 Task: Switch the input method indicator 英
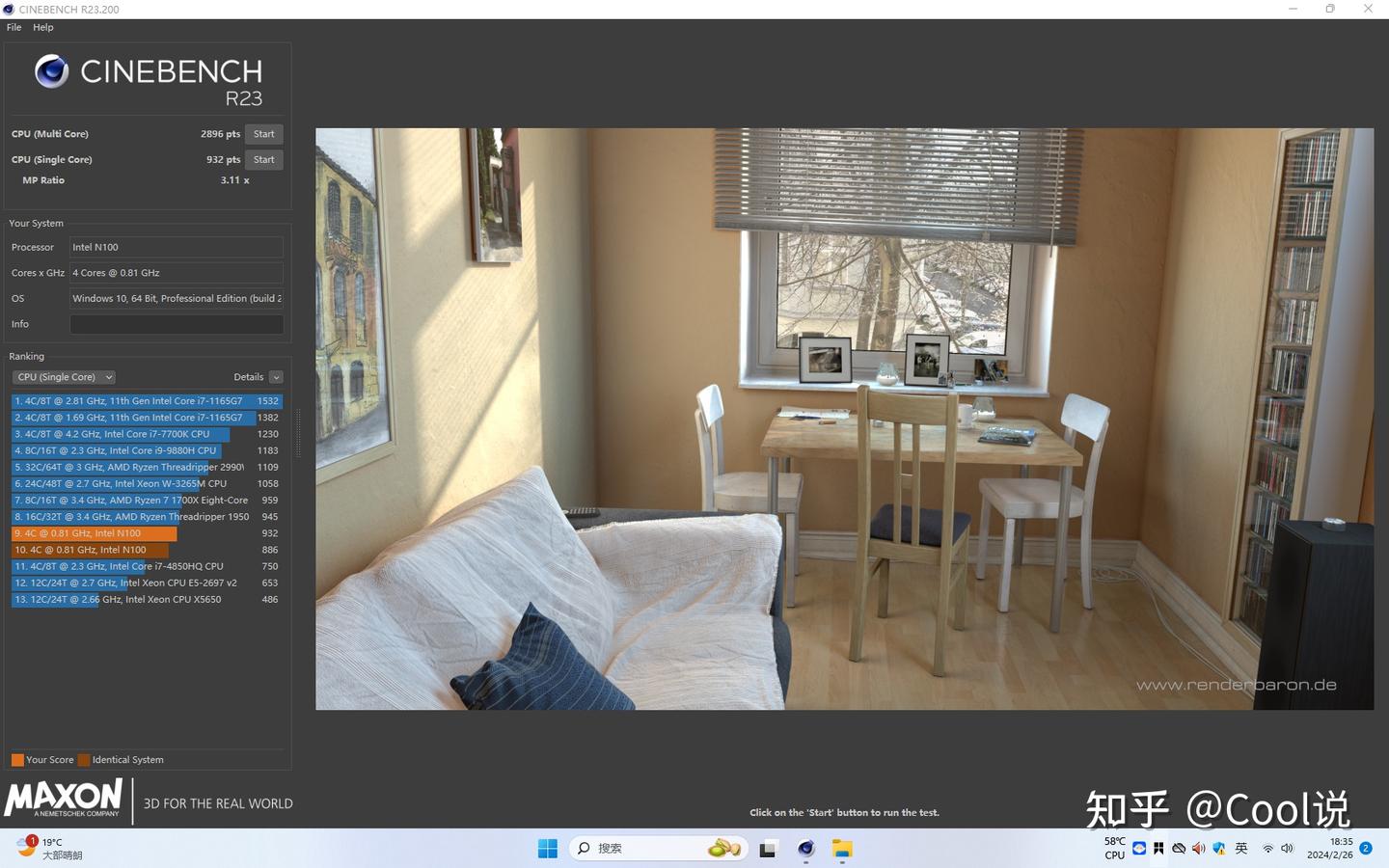(x=1241, y=849)
